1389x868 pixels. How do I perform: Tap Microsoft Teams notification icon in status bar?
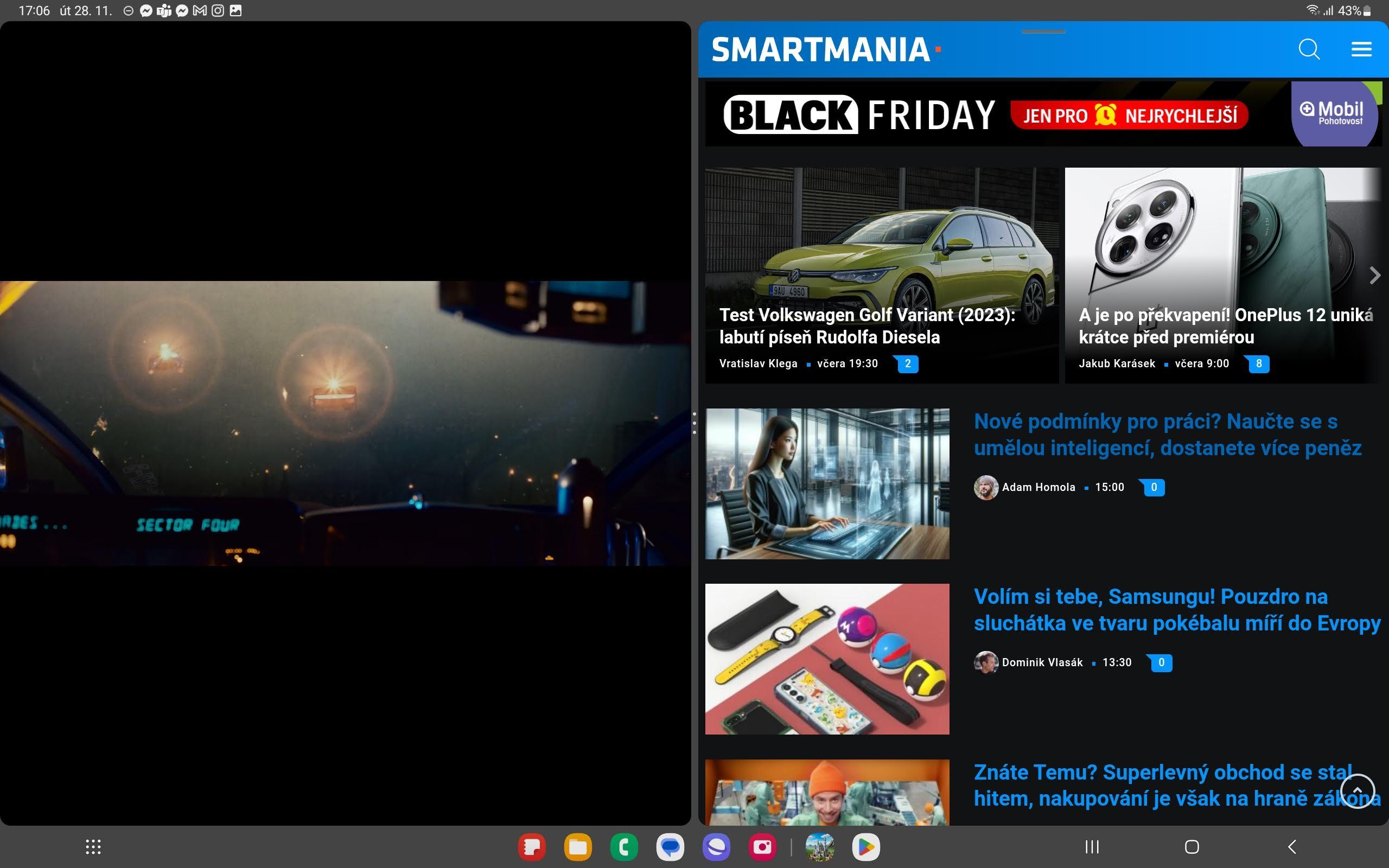[x=163, y=11]
